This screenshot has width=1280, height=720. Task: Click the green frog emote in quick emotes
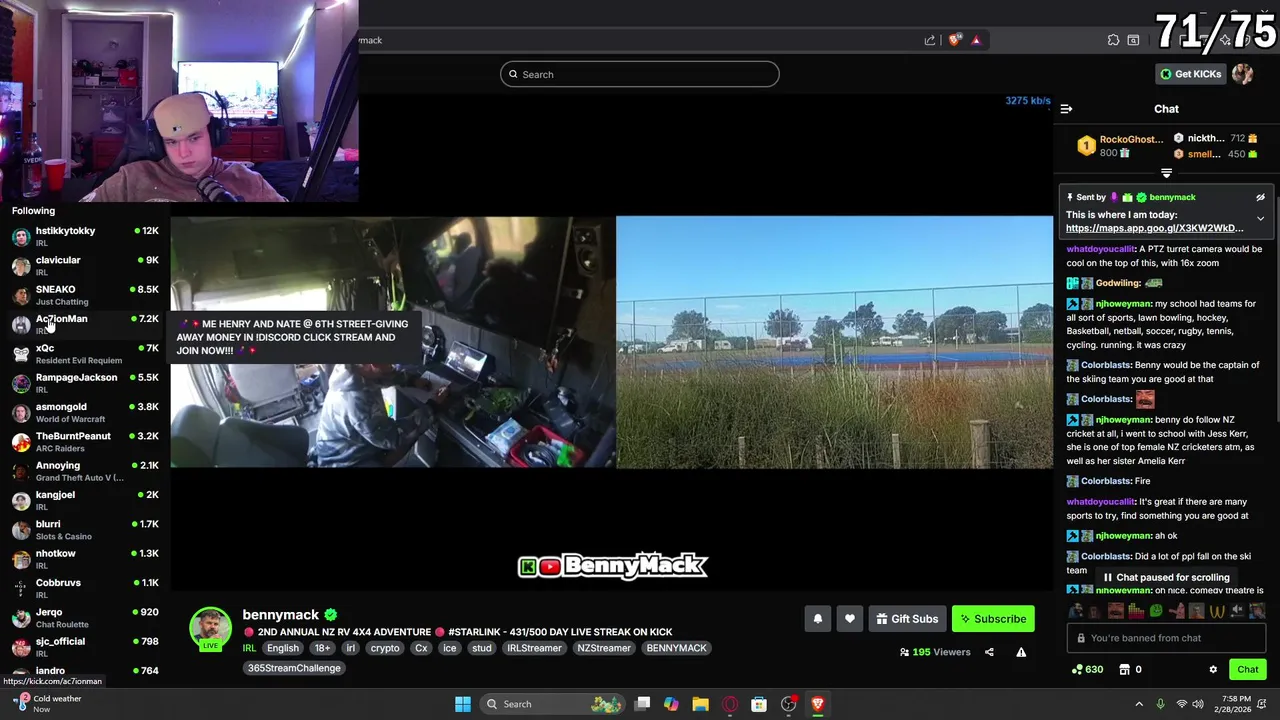tap(1156, 610)
